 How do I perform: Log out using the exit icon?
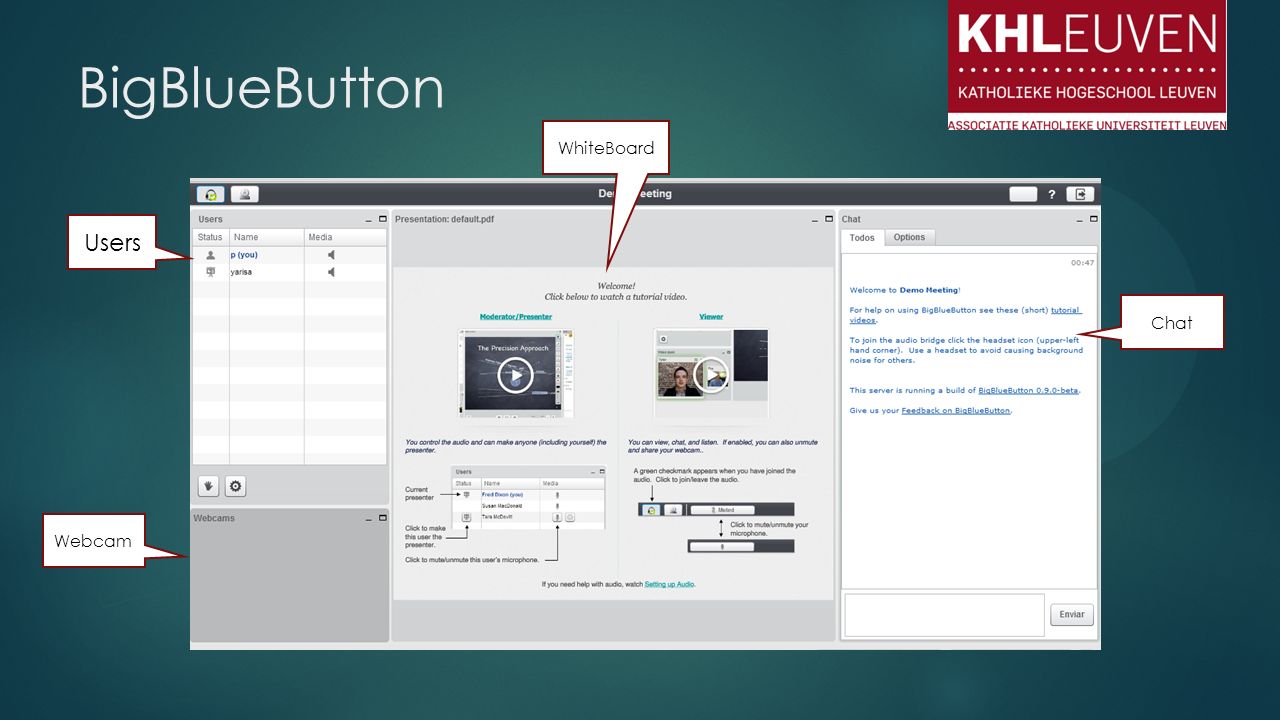(x=1080, y=194)
